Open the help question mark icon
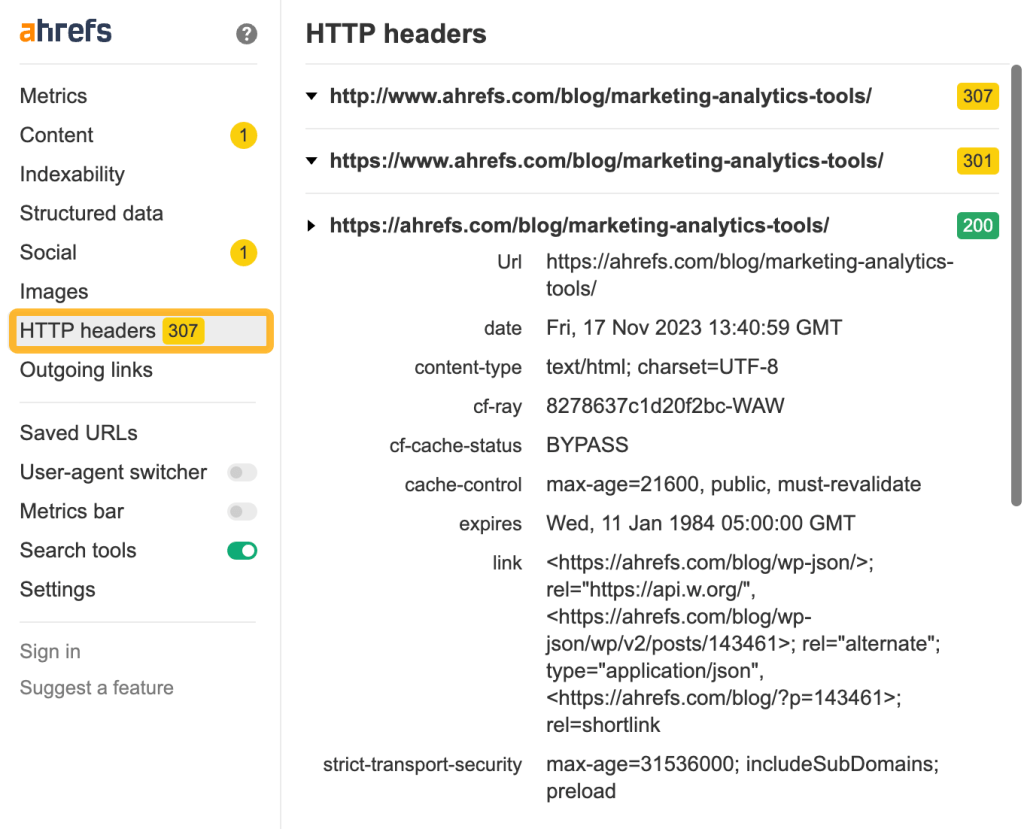The width and height of the screenshot is (1024, 829). coord(245,33)
